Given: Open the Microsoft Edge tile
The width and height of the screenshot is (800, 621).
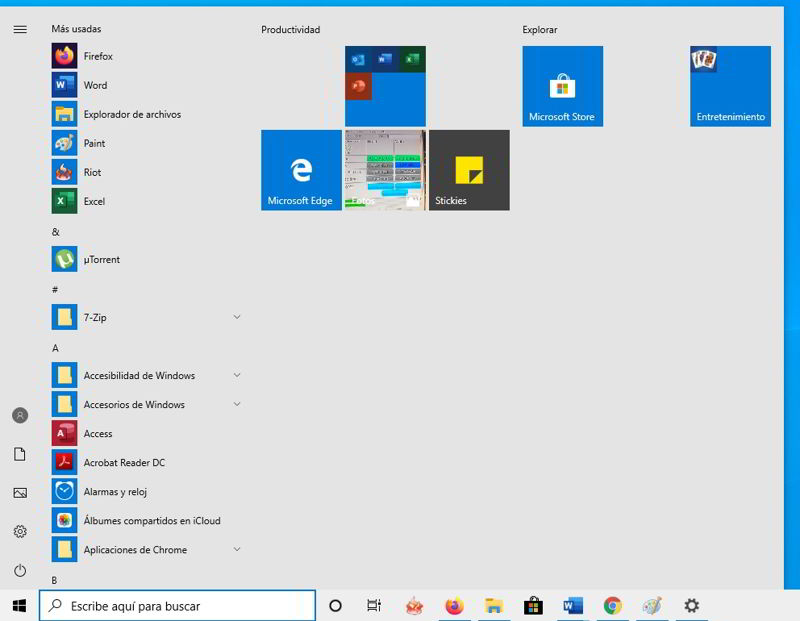Looking at the screenshot, I should 301,170.
